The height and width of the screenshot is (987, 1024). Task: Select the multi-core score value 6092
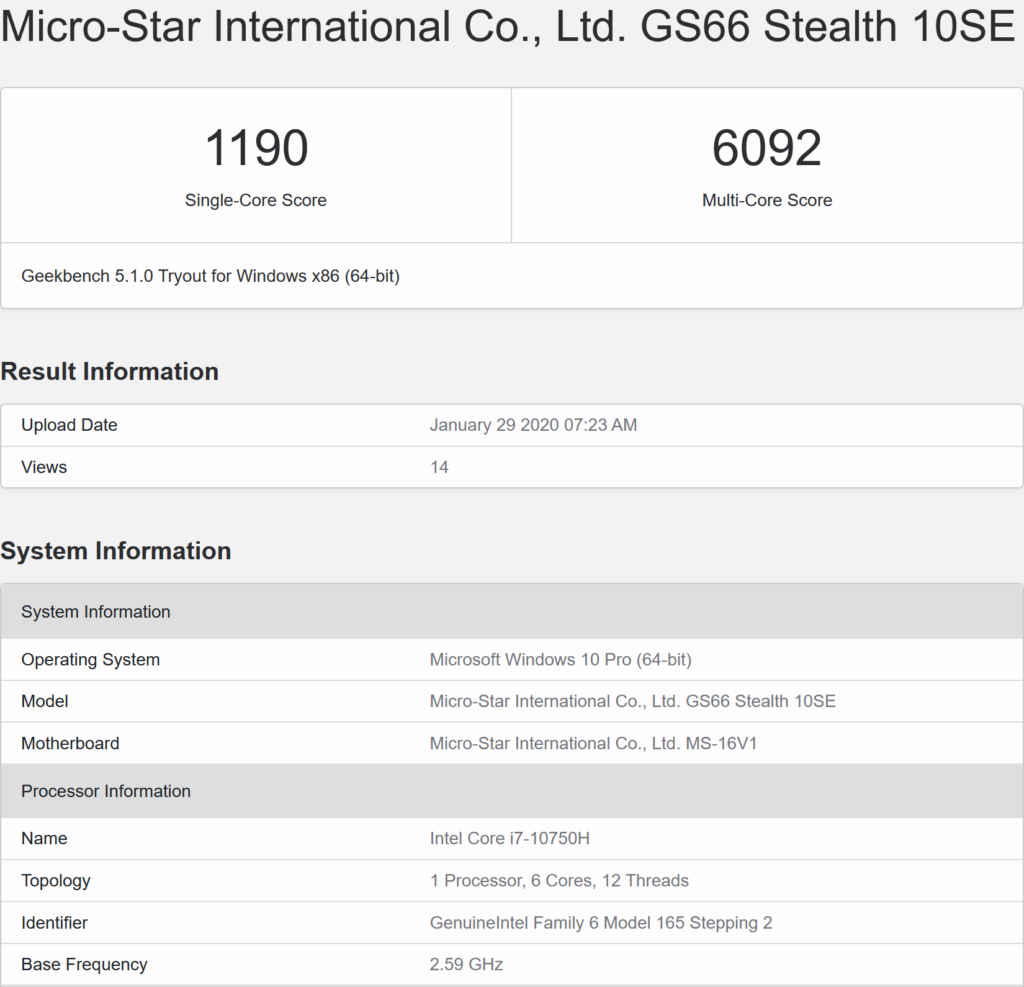767,148
